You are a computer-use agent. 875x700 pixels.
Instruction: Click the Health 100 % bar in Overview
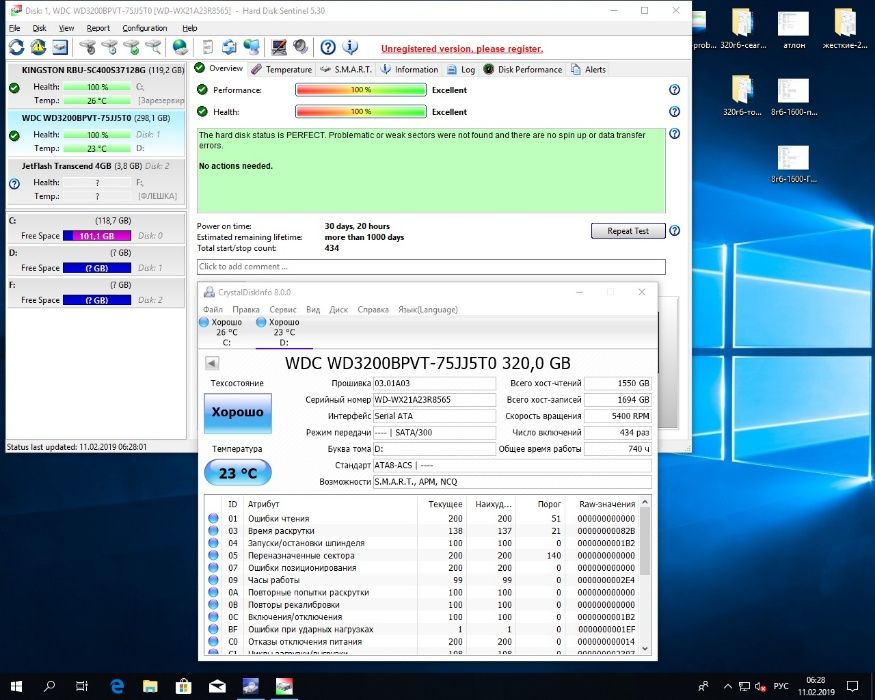tap(360, 112)
